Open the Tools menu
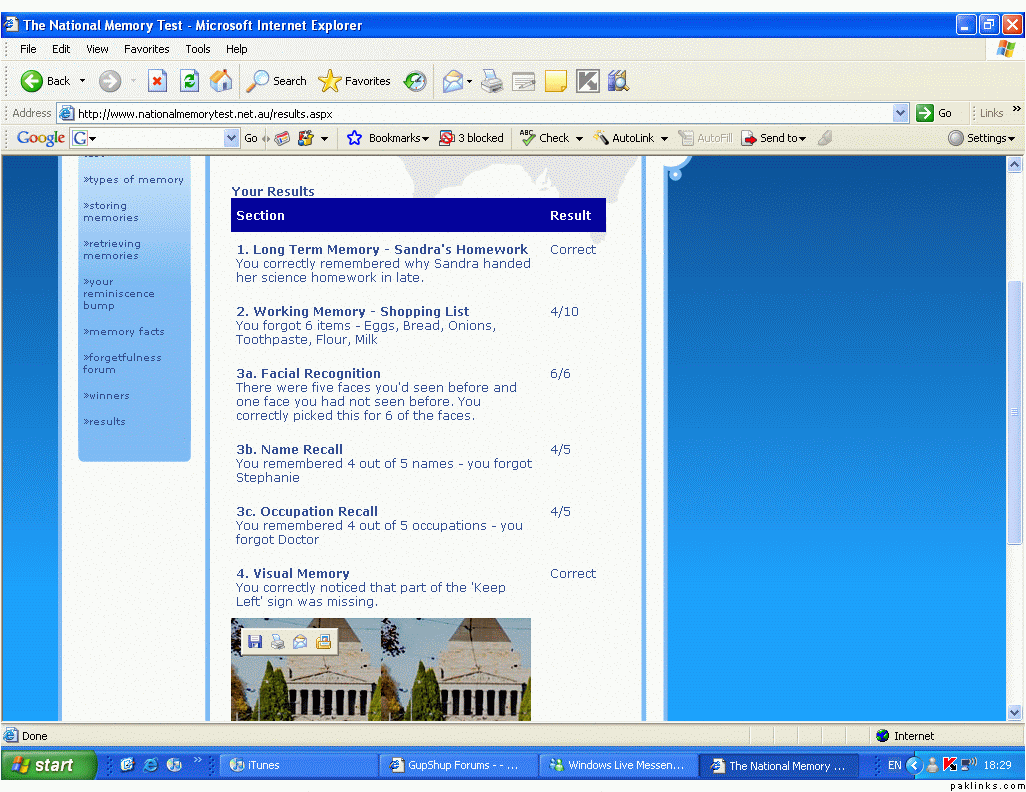This screenshot has height=792, width=1026. tap(197, 49)
